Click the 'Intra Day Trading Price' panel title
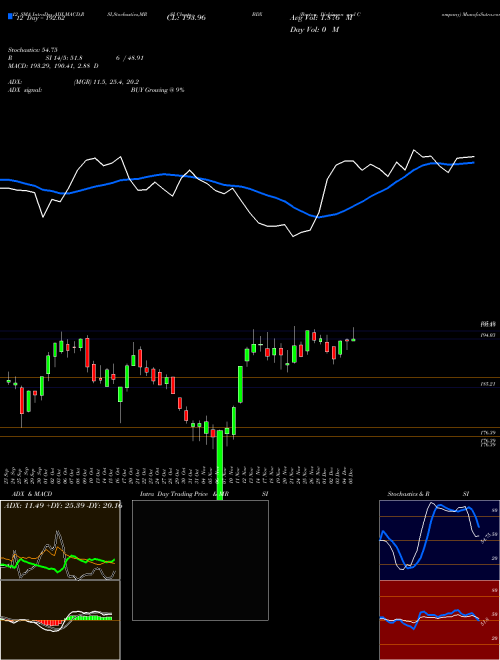The width and height of the screenshot is (500, 660). click(x=173, y=494)
